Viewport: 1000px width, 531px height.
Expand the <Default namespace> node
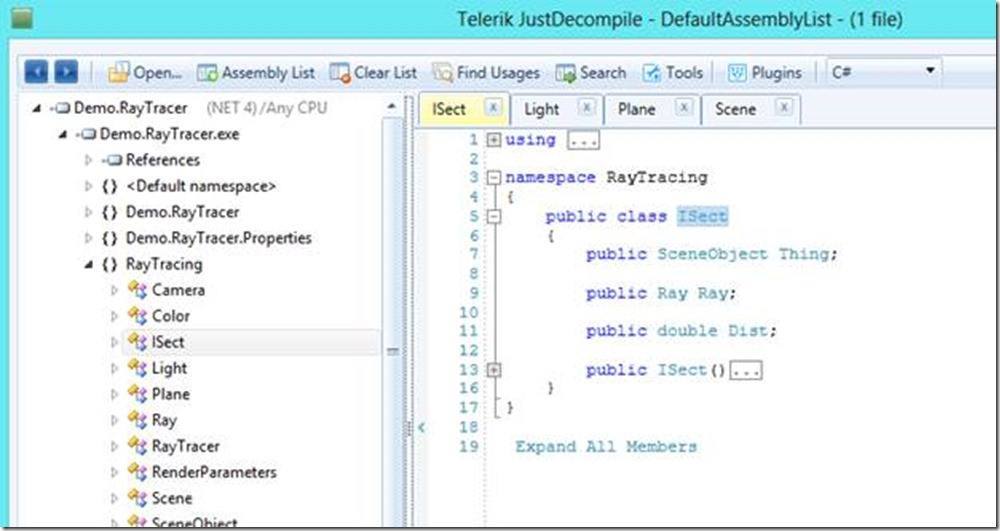coord(89,186)
